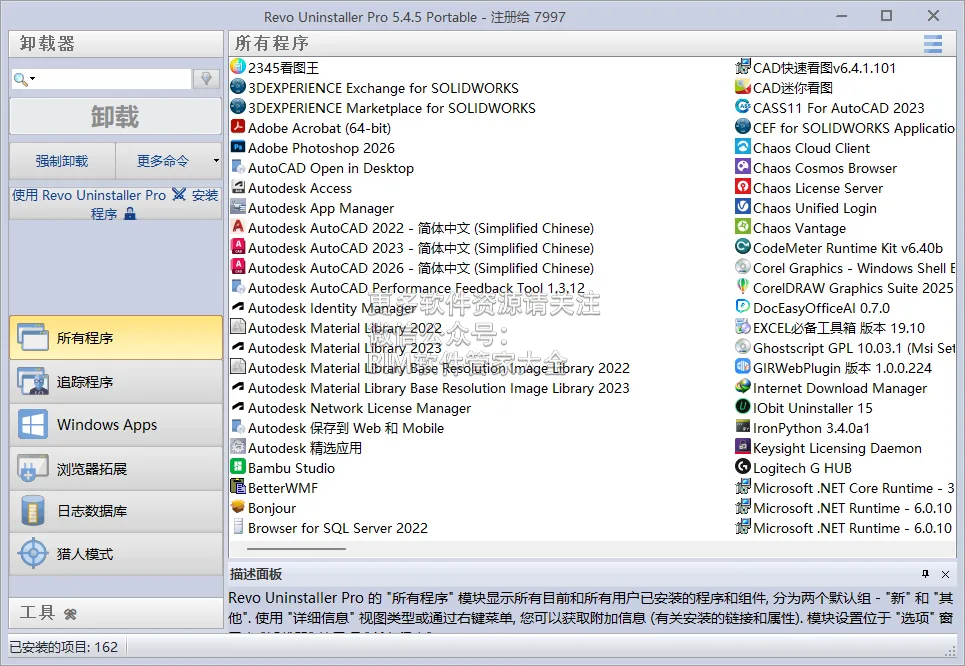Click the CASS11 For AutoCAD 2023 icon
Image resolution: width=965 pixels, height=666 pixels.
click(743, 107)
